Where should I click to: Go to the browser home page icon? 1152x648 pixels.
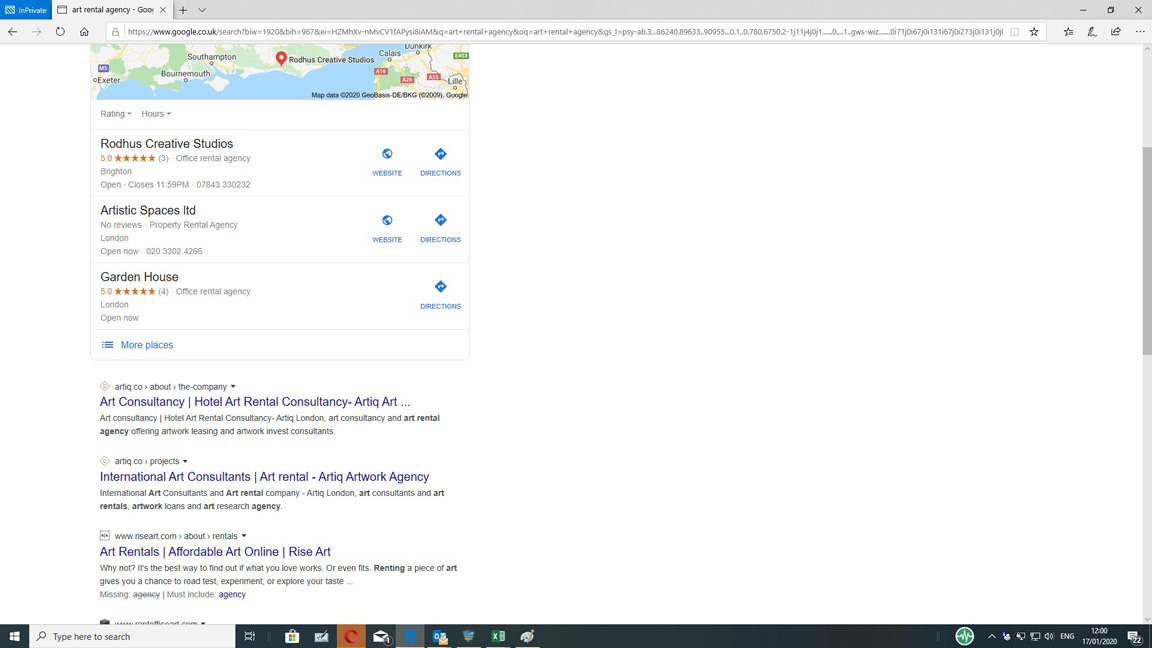[84, 32]
